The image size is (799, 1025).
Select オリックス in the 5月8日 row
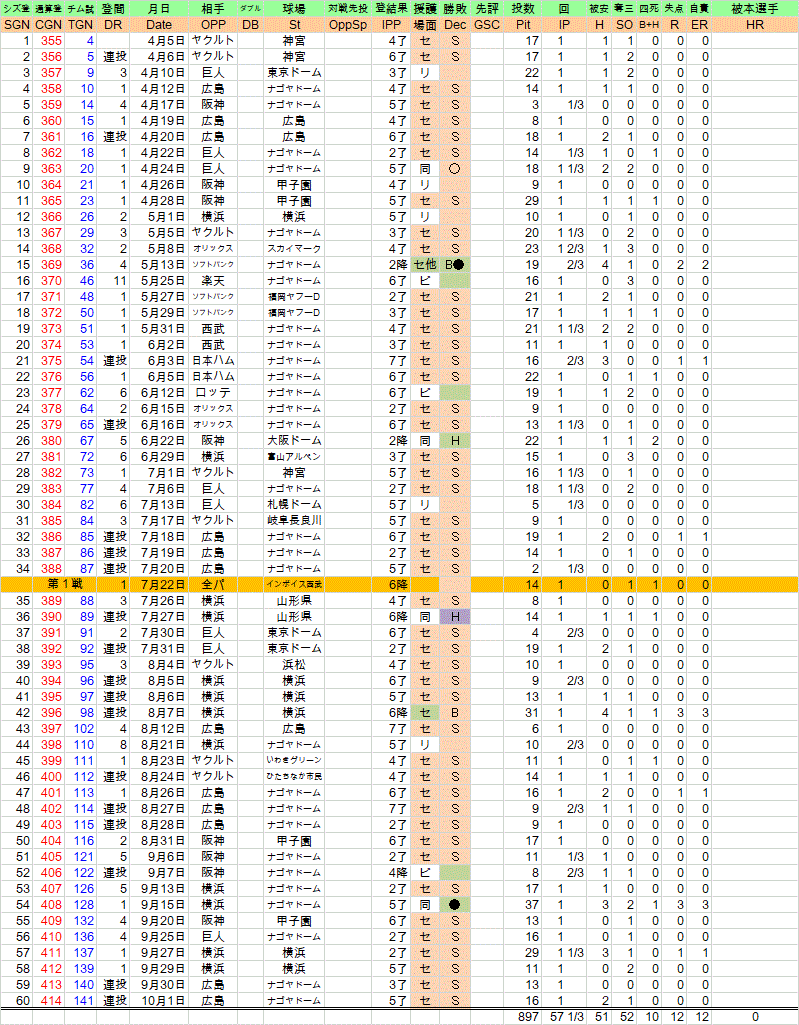pyautogui.click(x=212, y=248)
